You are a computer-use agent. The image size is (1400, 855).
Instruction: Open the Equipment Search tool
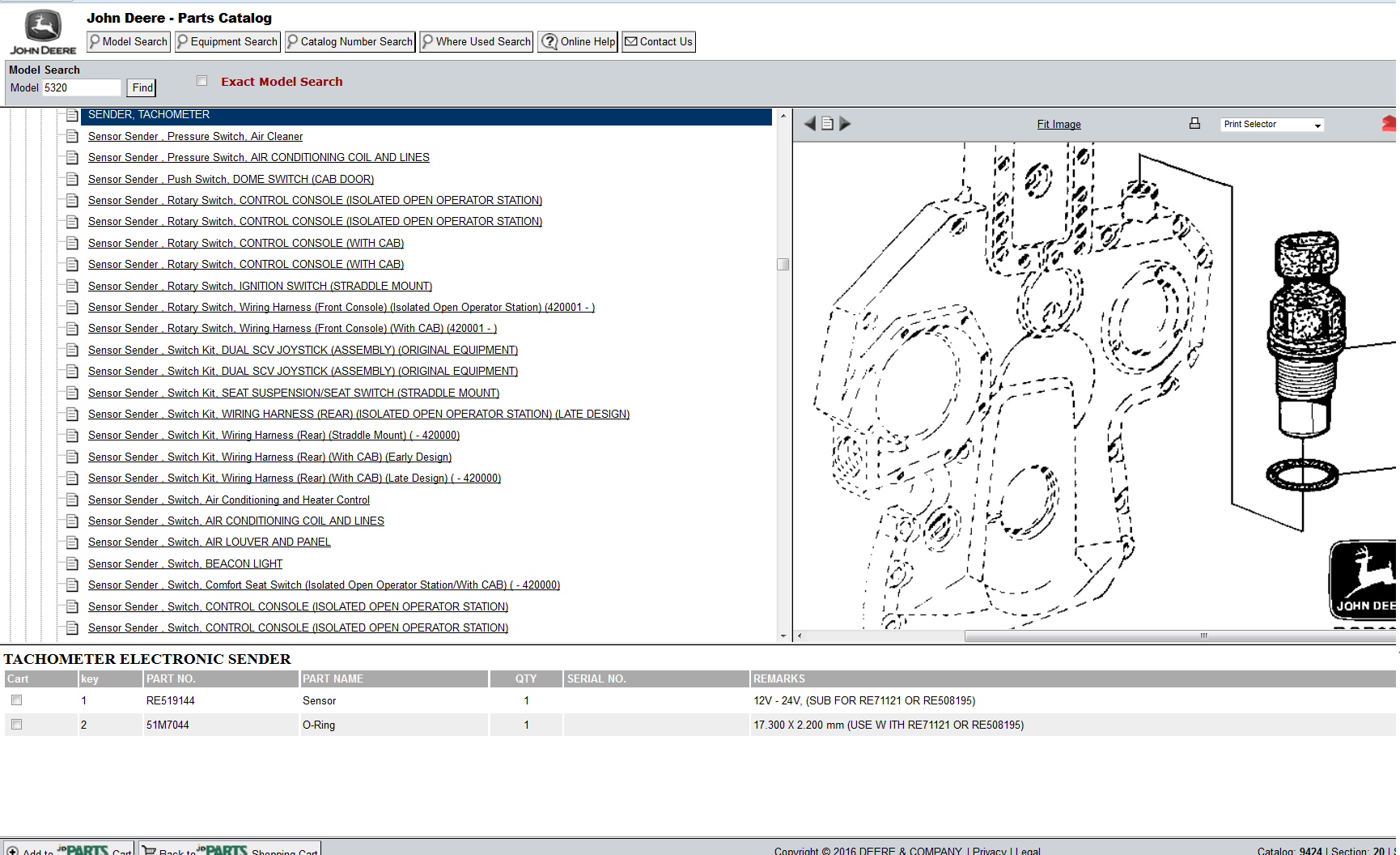(x=227, y=42)
